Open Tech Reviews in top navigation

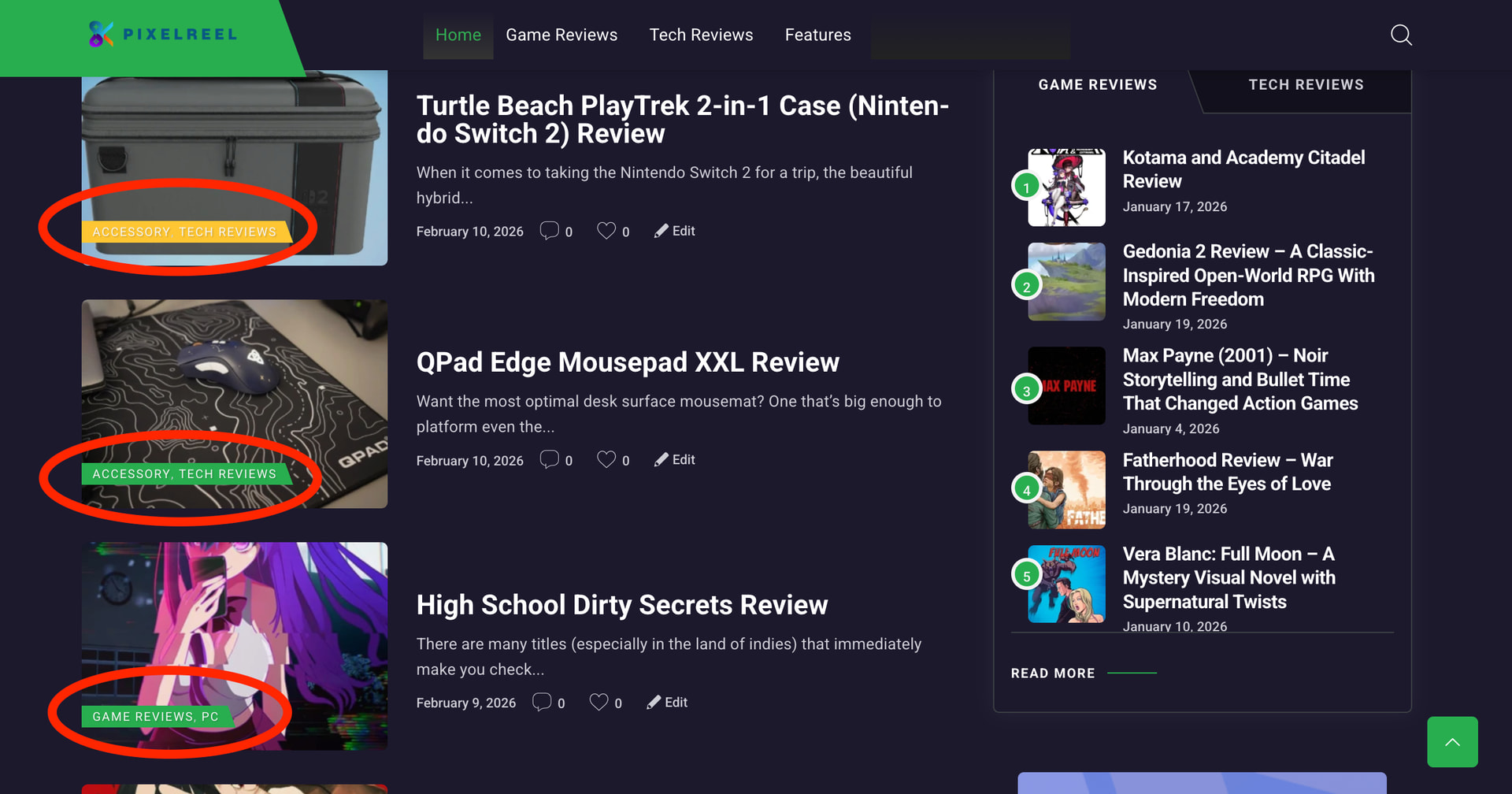701,35
